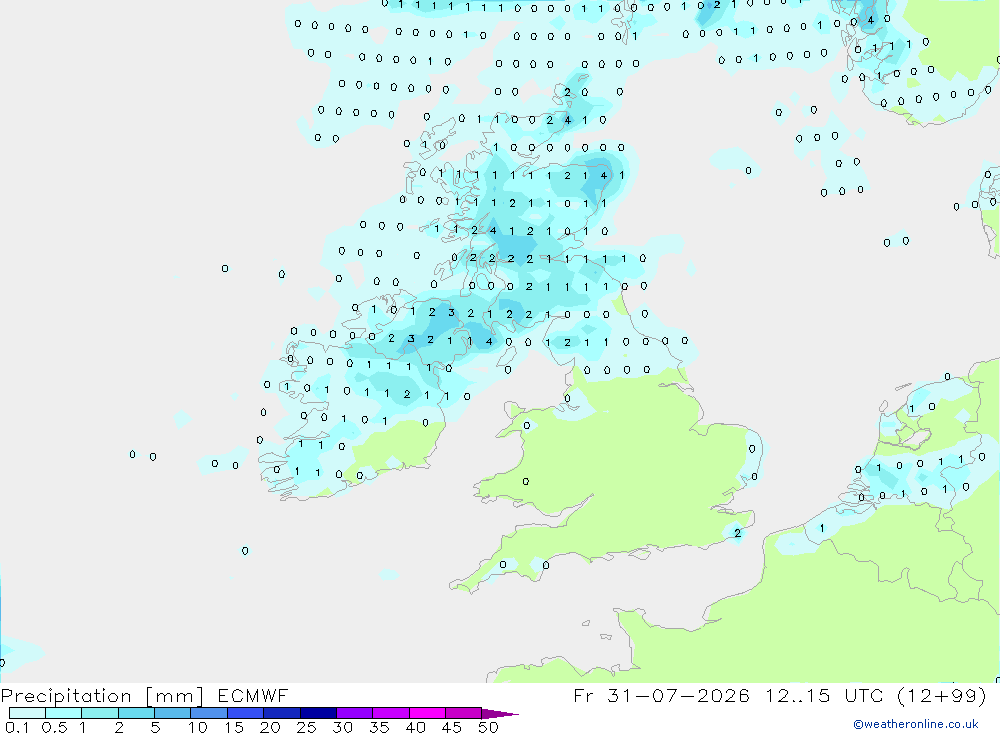
Task: Pick the legend swatch between 1 and 2
Action: [99, 713]
